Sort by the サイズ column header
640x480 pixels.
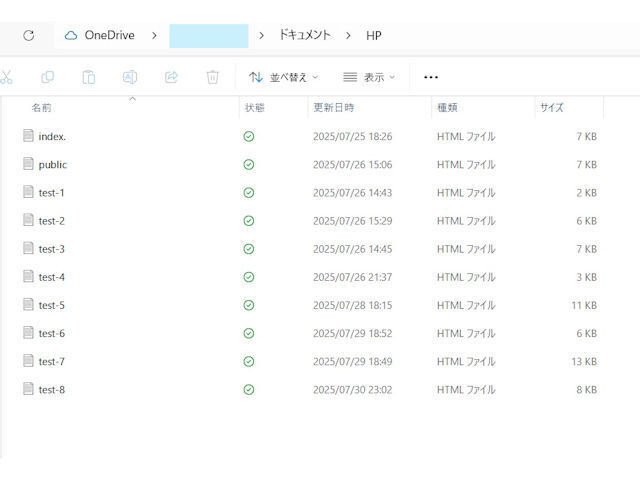click(x=552, y=107)
